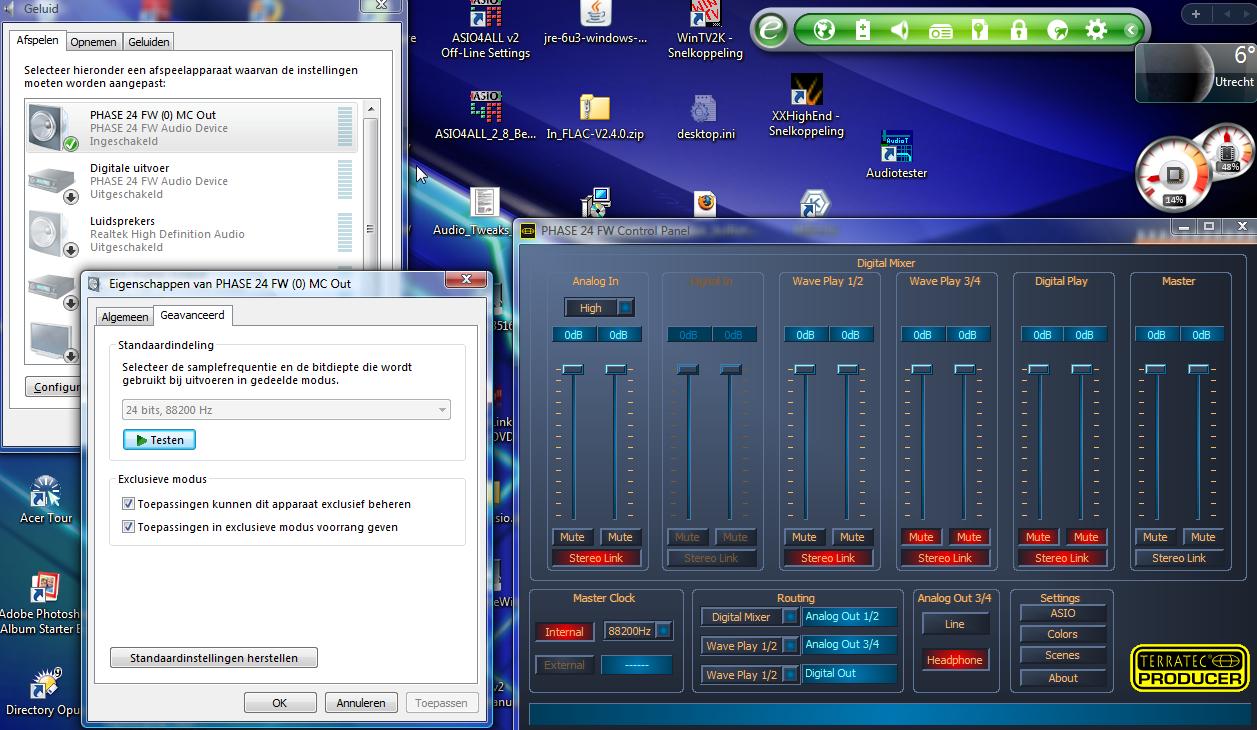
Task: Click the TerraTec Producer logo in the control panel
Action: click(x=1190, y=668)
